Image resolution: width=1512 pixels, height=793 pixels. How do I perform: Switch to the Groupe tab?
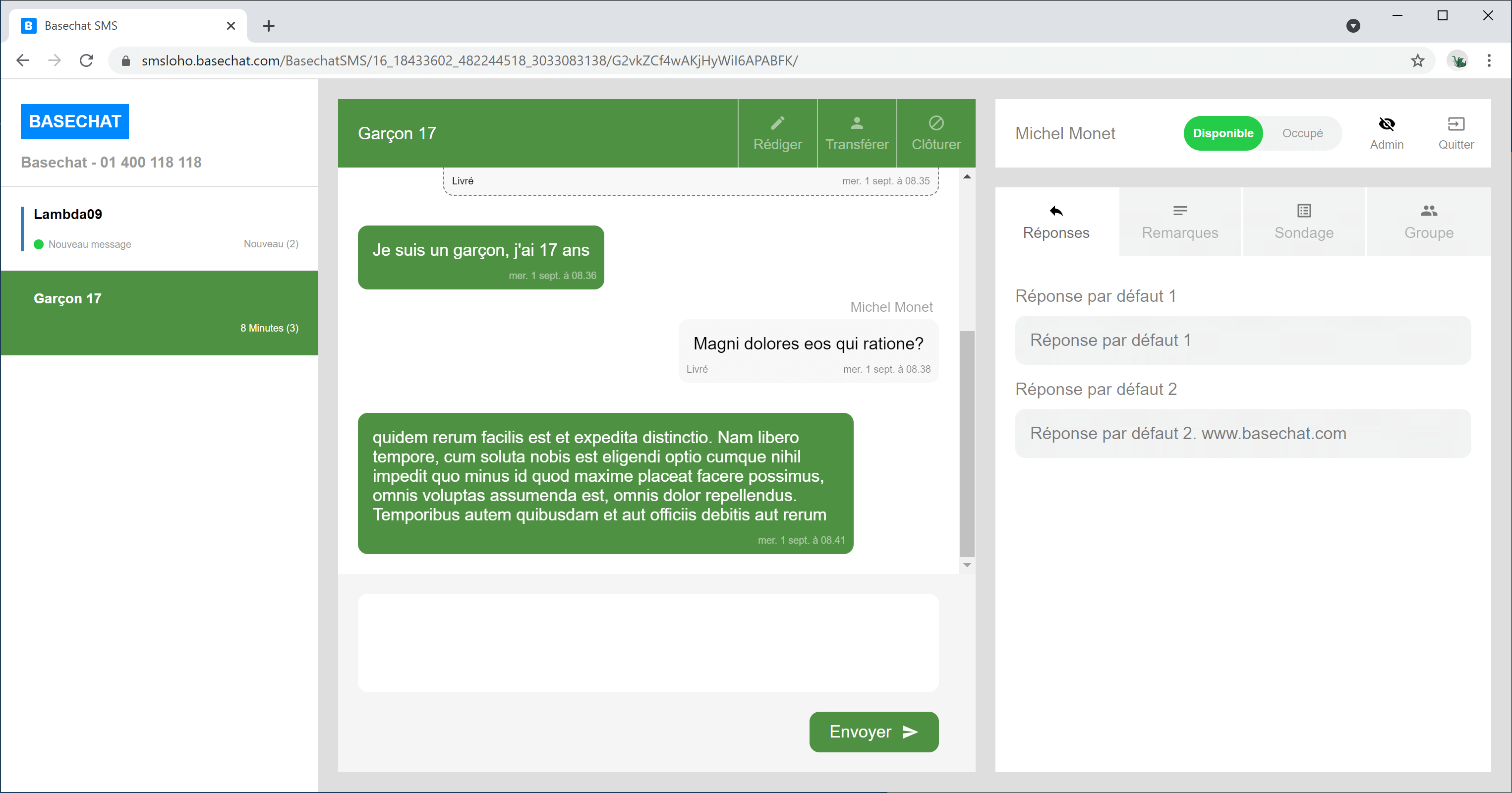[1428, 222]
